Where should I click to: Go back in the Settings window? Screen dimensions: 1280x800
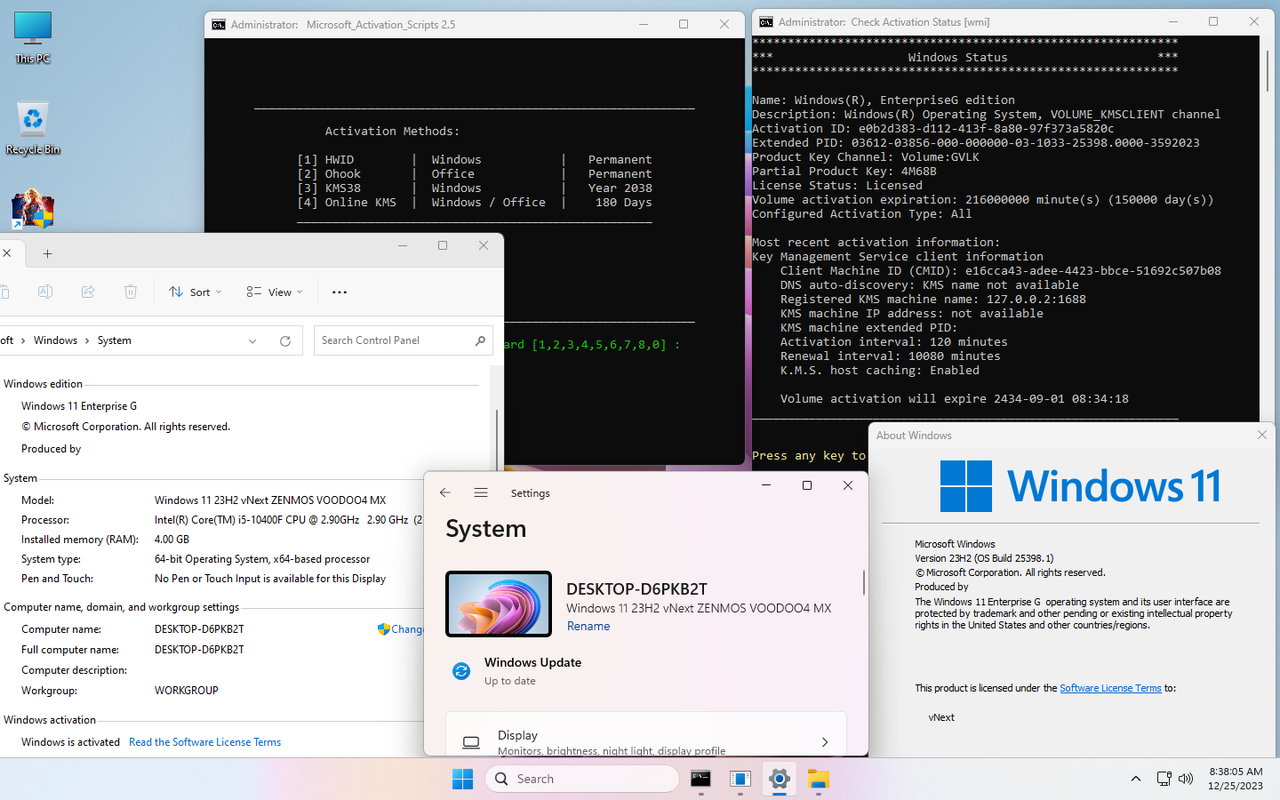[445, 493]
